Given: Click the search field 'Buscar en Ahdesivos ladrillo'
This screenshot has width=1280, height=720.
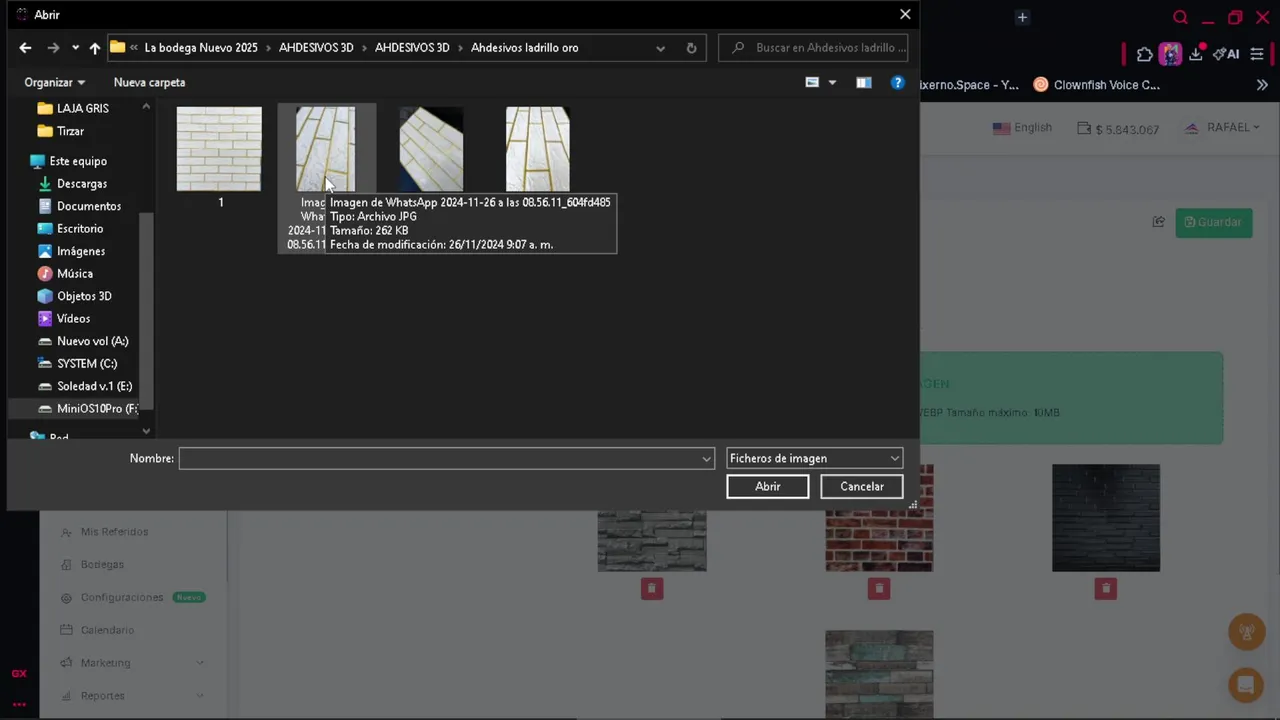Looking at the screenshot, I should 813,47.
